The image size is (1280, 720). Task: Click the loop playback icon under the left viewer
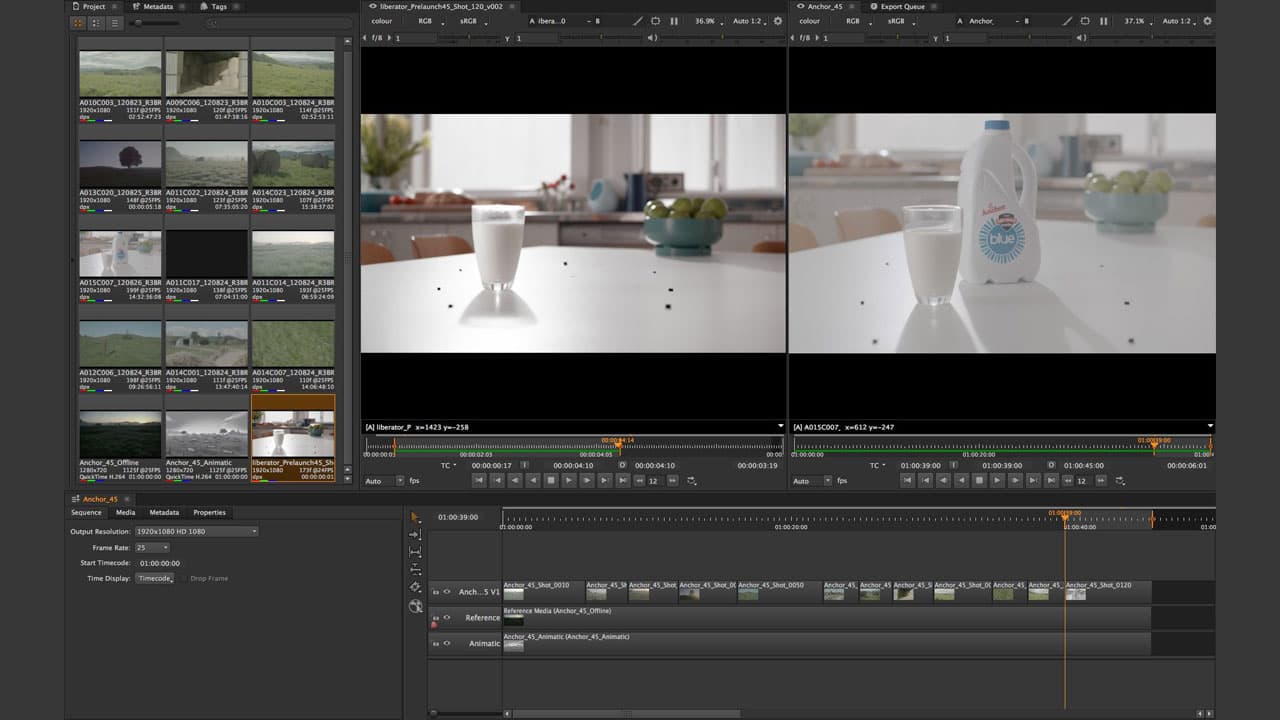[692, 480]
